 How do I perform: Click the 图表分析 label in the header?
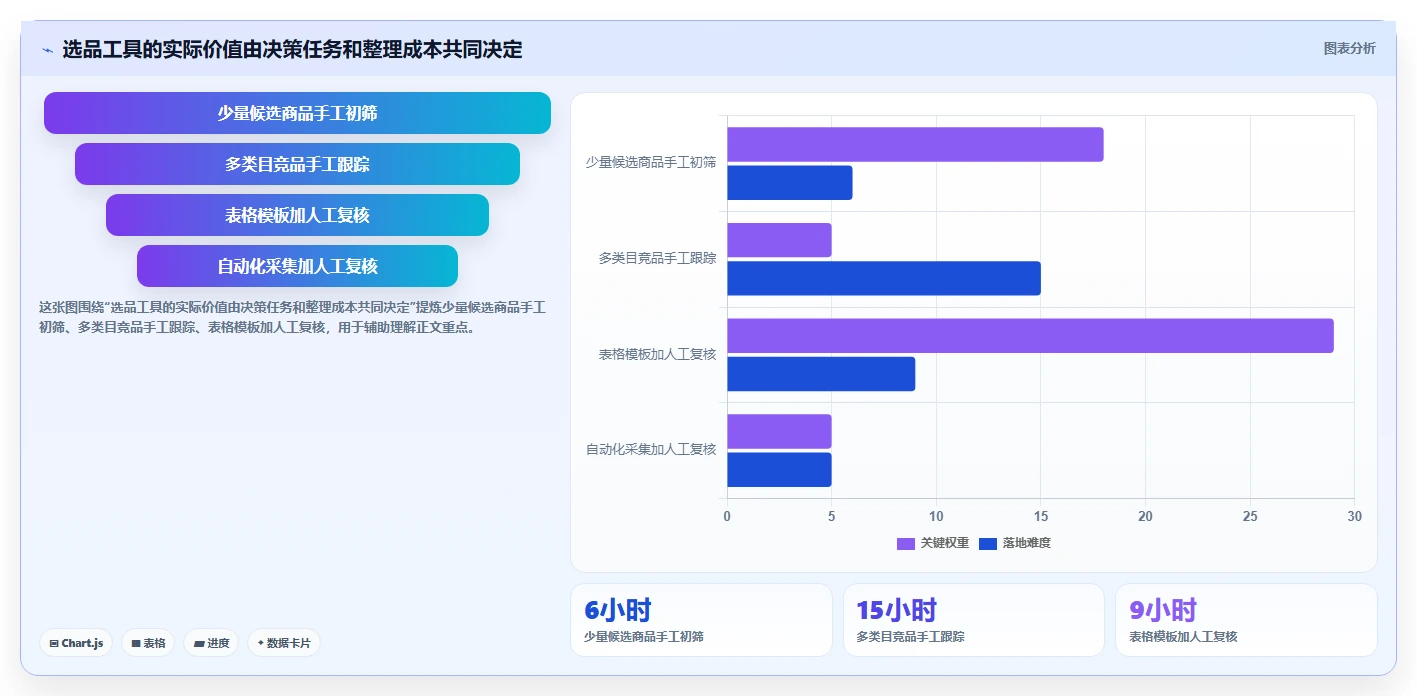(x=1349, y=48)
